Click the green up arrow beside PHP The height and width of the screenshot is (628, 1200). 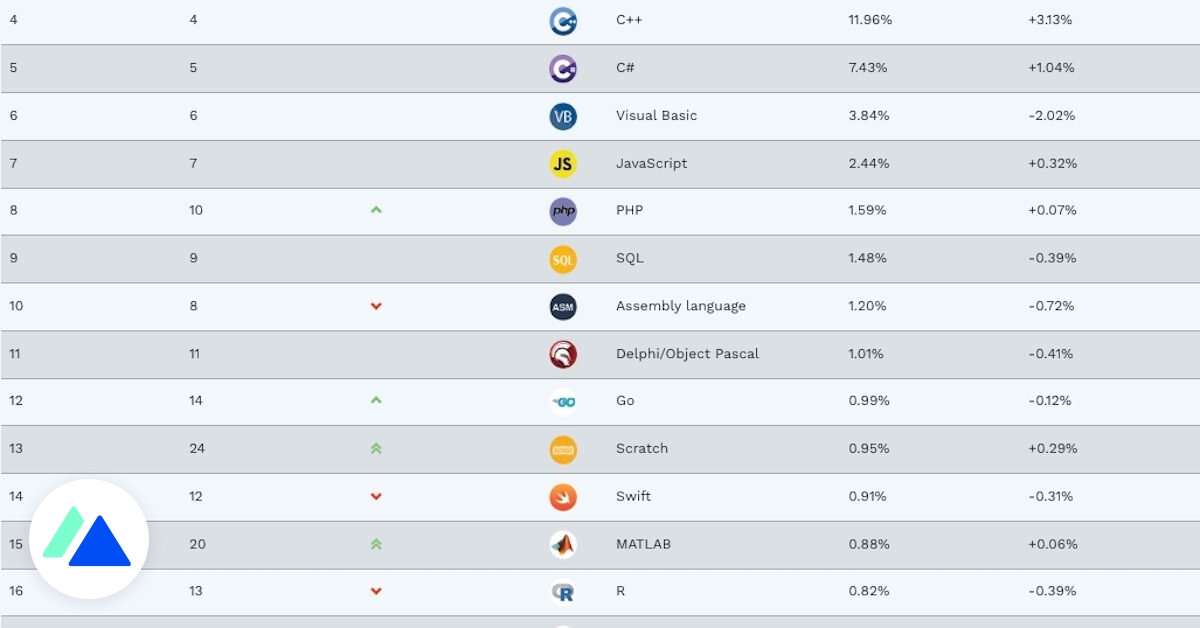pos(376,210)
